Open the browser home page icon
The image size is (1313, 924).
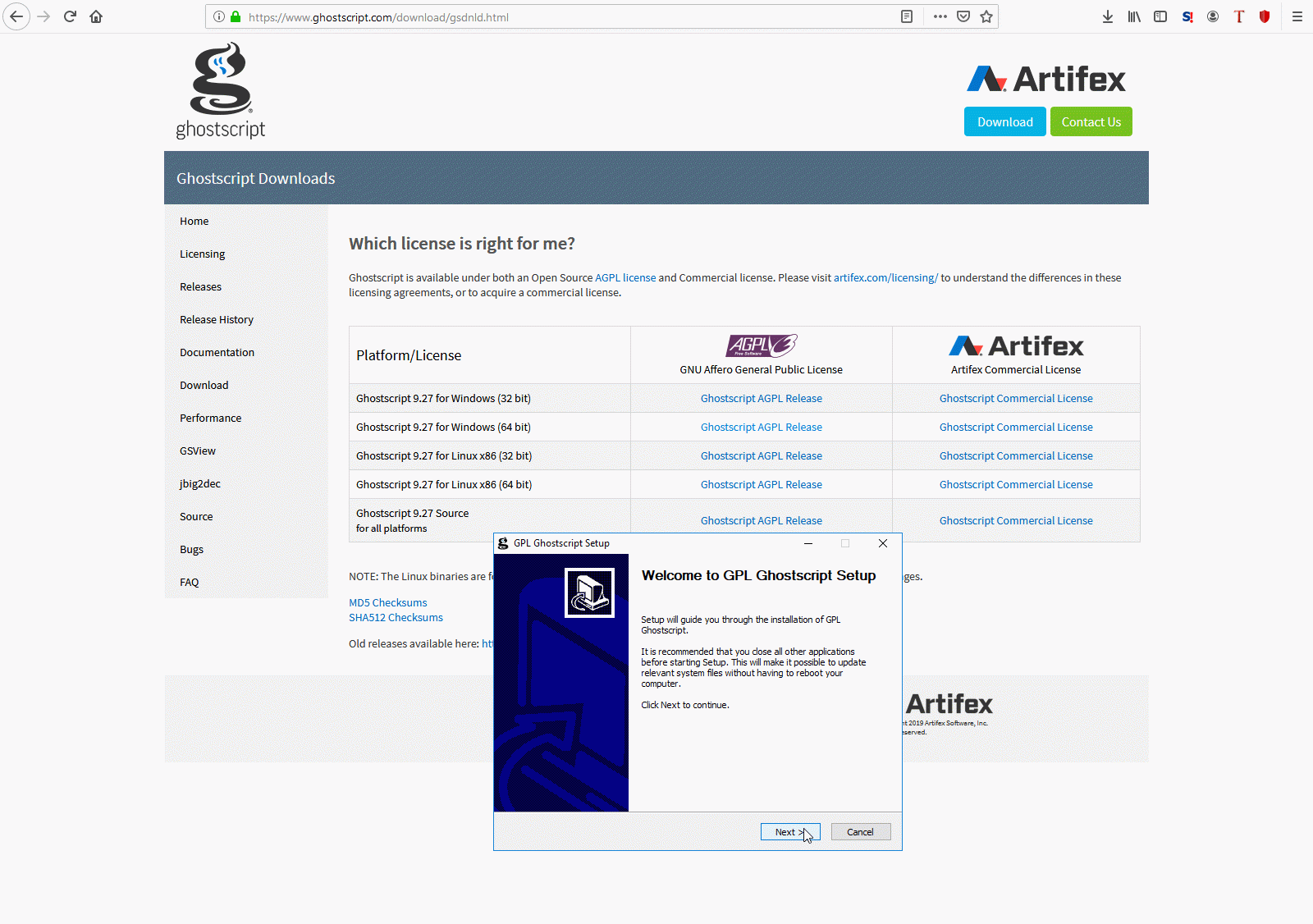[96, 16]
